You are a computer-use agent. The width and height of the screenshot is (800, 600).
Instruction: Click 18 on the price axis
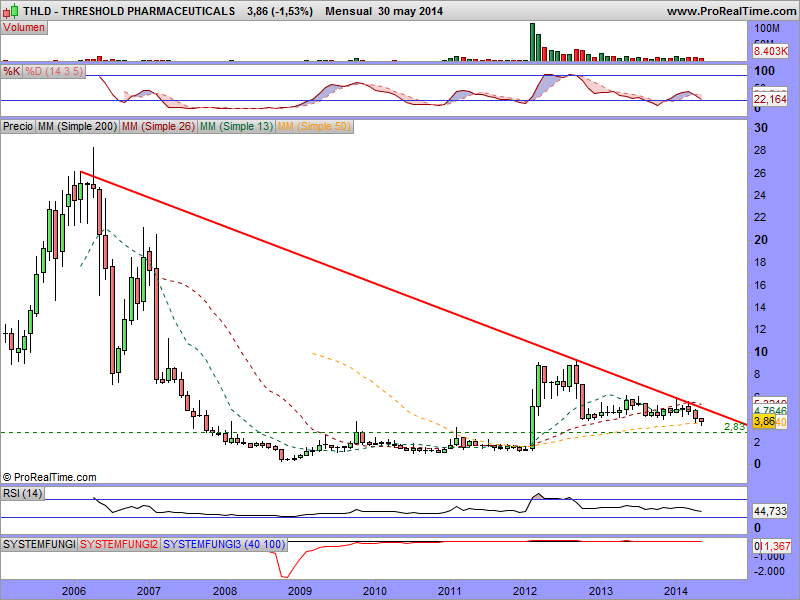point(761,262)
